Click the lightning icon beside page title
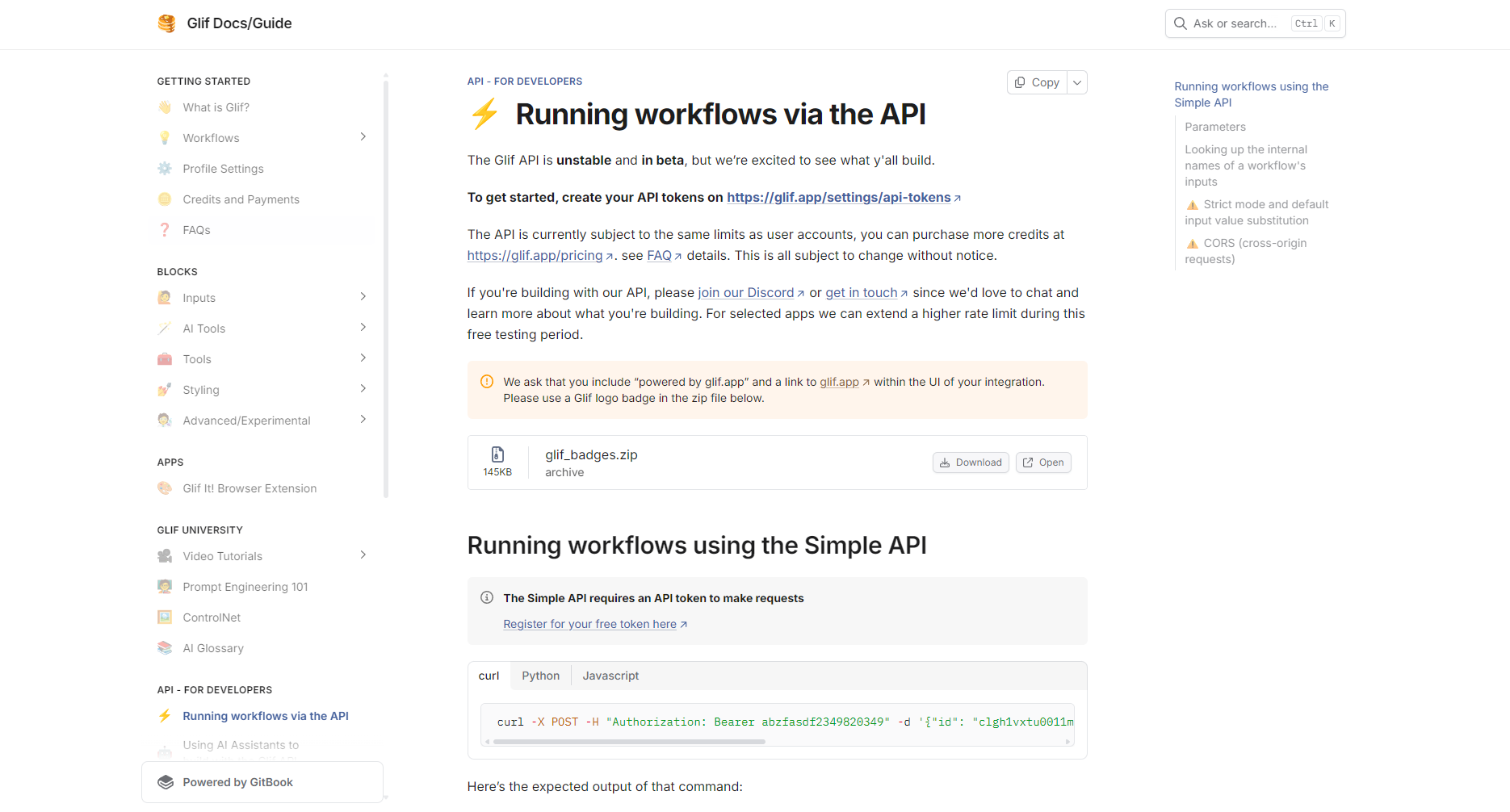 (x=484, y=114)
